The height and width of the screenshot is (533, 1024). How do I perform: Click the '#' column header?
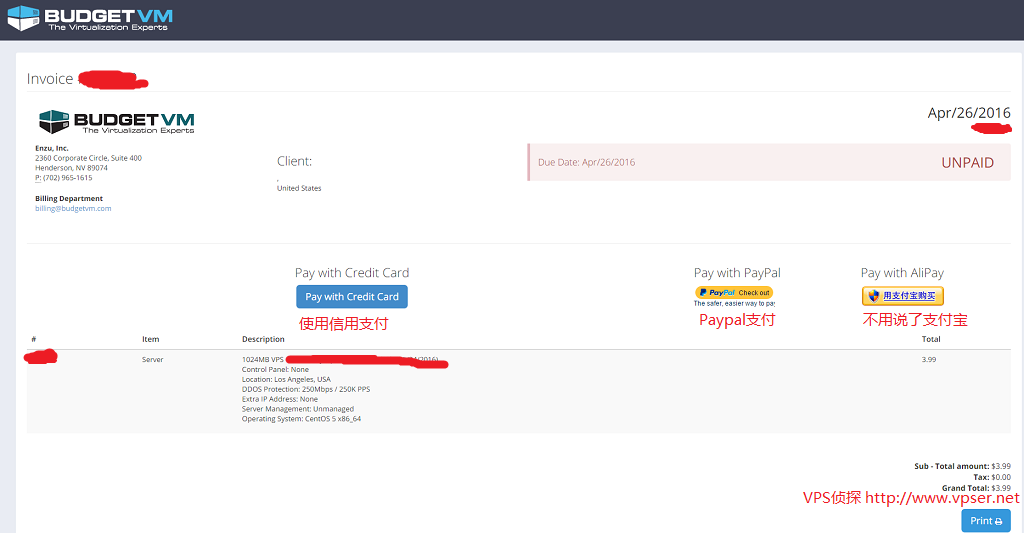click(x=33, y=339)
